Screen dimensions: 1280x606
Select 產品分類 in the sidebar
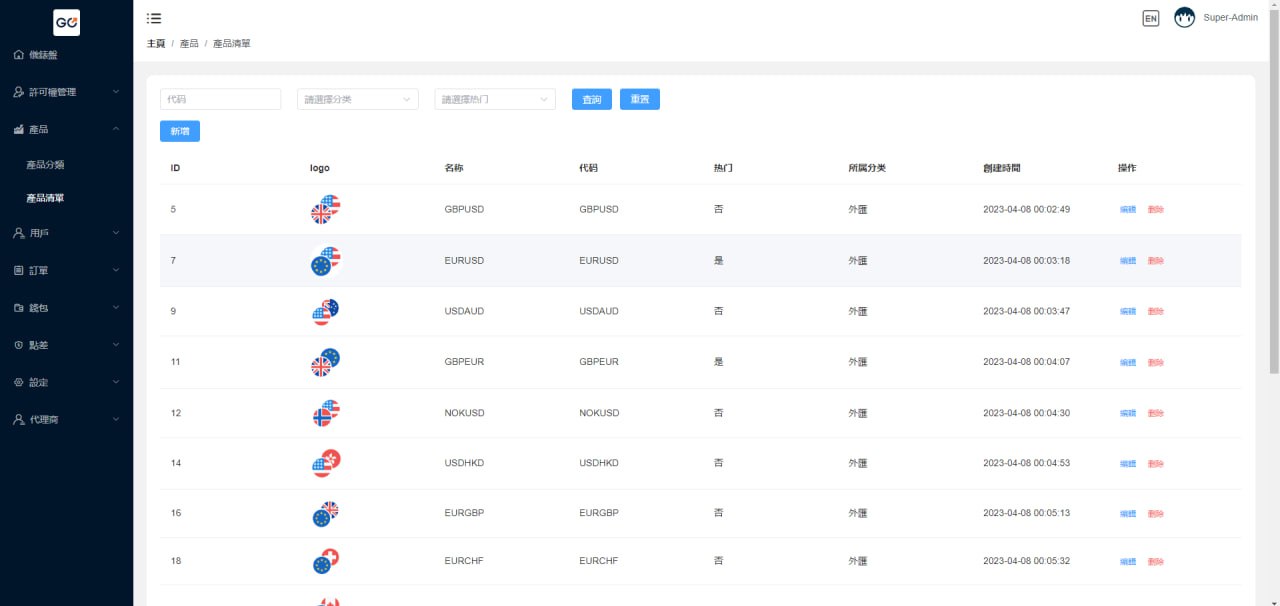coord(45,164)
